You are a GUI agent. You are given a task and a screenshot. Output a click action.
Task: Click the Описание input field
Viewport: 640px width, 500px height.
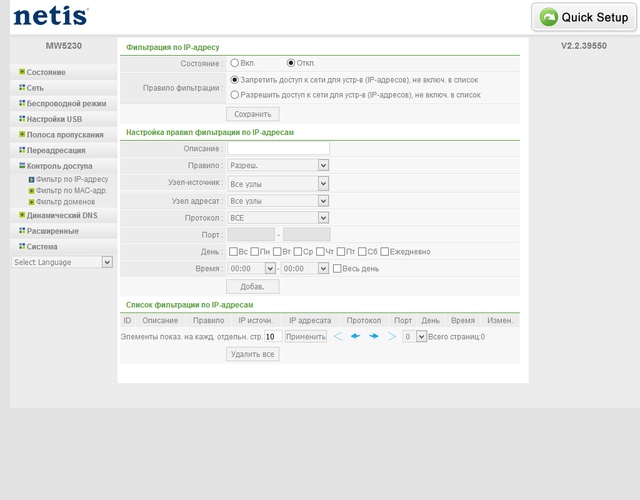278,148
